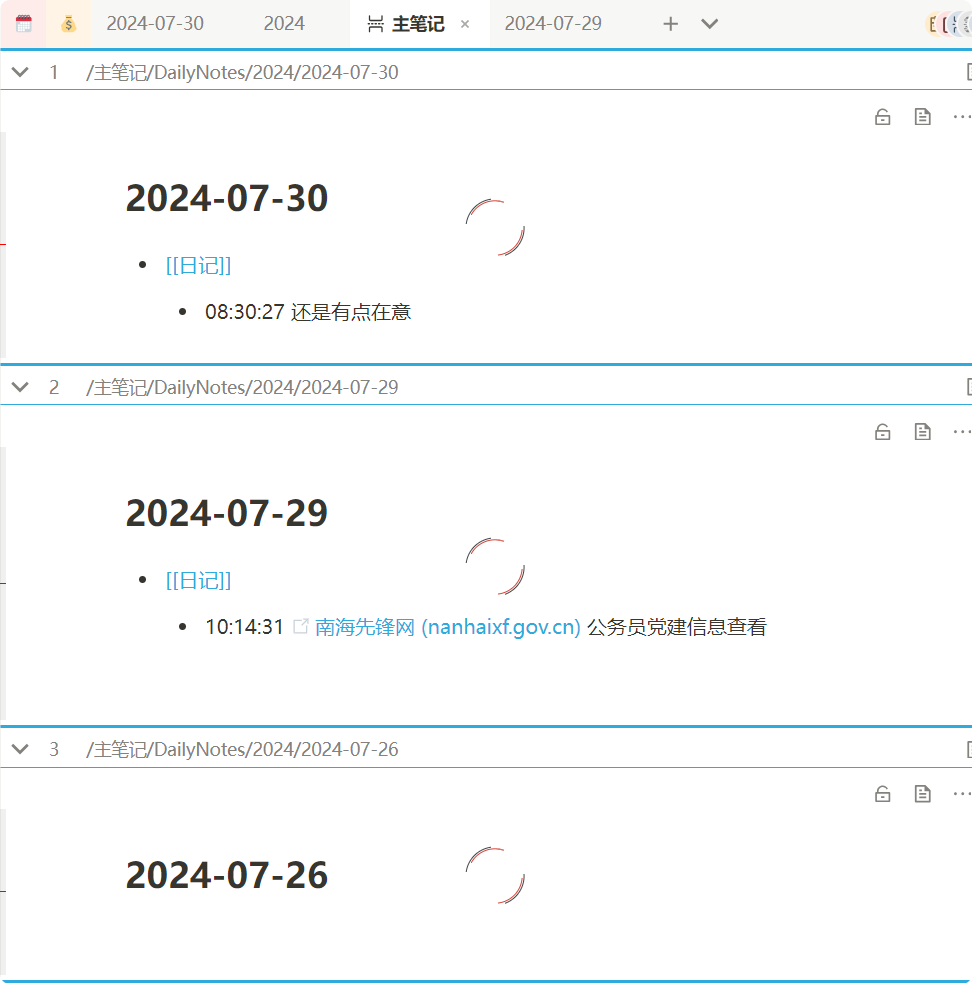972x984 pixels.
Task: Collapse result 1 for 2024-07-30
Action: 20,72
